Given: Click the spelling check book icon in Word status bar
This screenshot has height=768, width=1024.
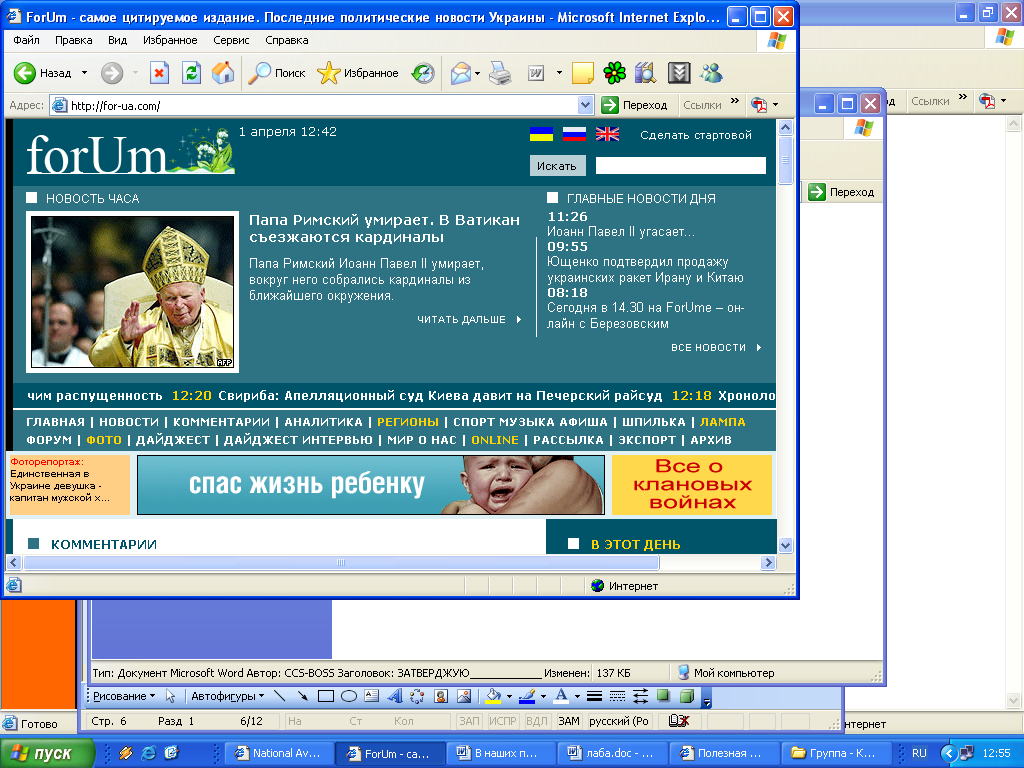Looking at the screenshot, I should tap(679, 721).
